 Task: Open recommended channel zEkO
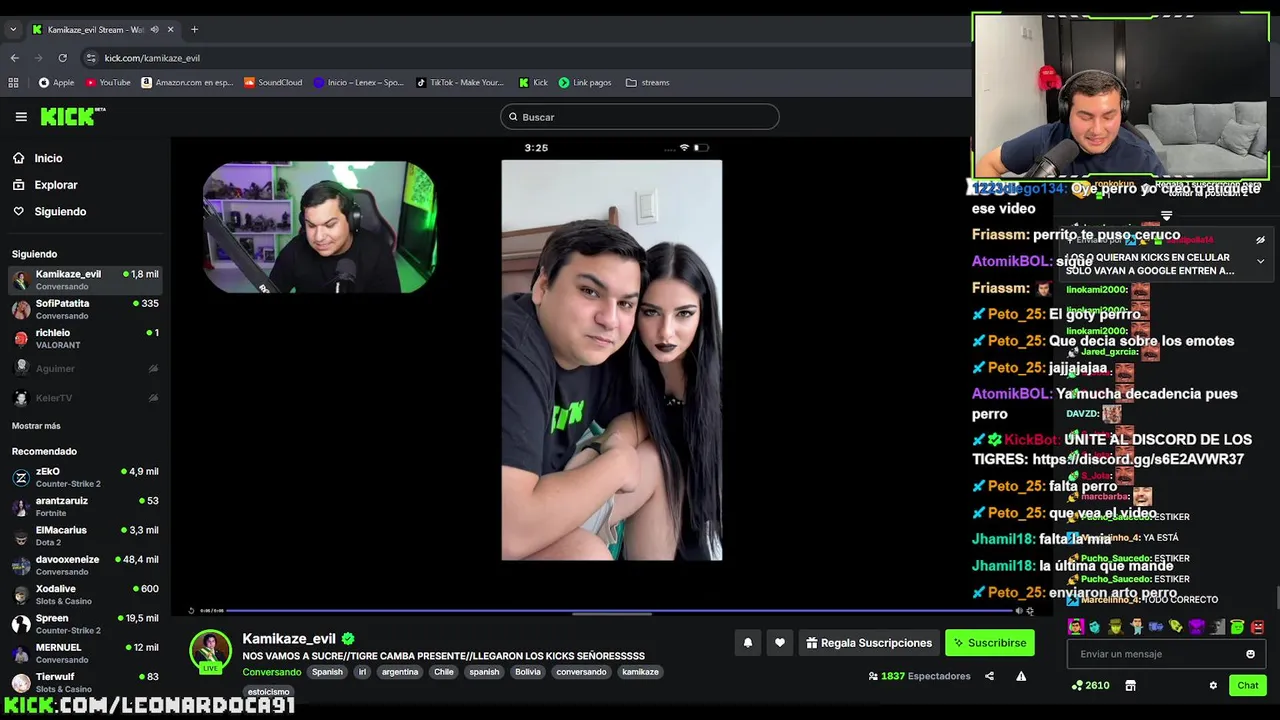85,477
